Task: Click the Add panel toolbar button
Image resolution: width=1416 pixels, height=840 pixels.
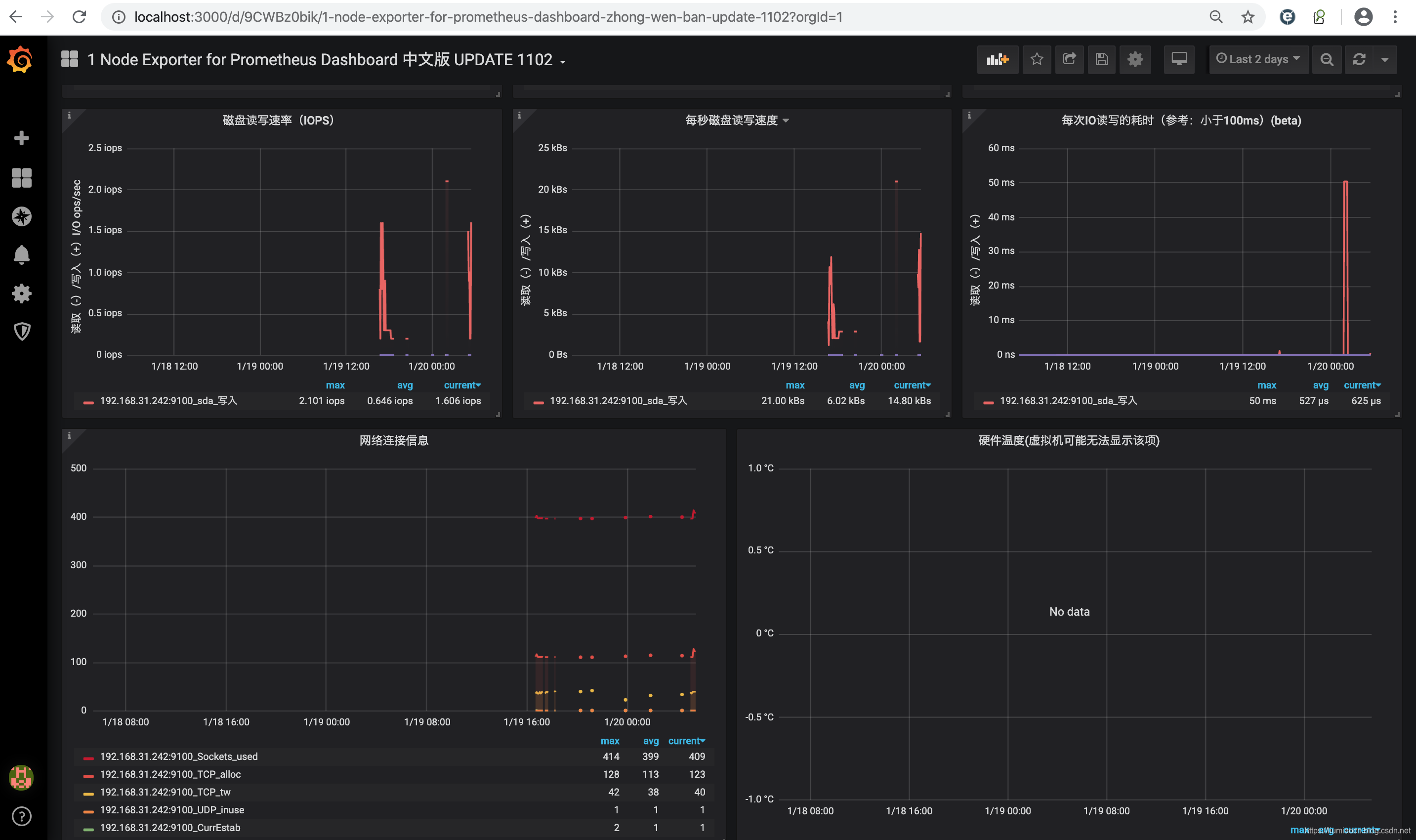Action: [x=997, y=59]
